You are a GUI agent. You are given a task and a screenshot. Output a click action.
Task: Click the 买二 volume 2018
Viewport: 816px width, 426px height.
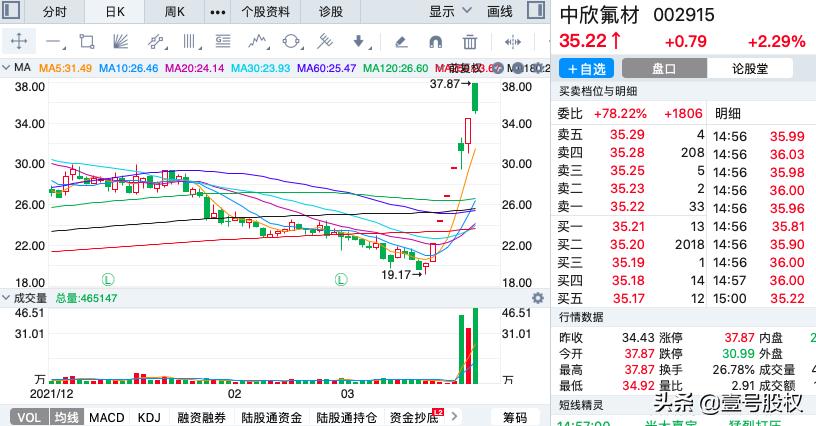(690, 244)
